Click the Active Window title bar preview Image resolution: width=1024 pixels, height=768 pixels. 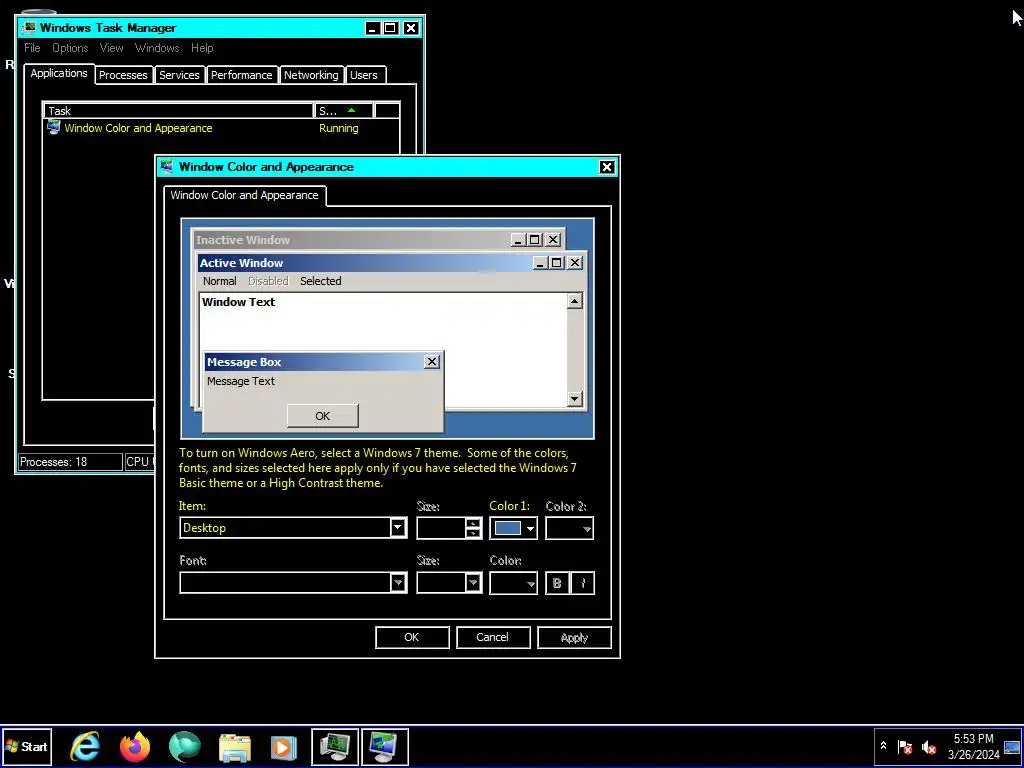click(391, 263)
